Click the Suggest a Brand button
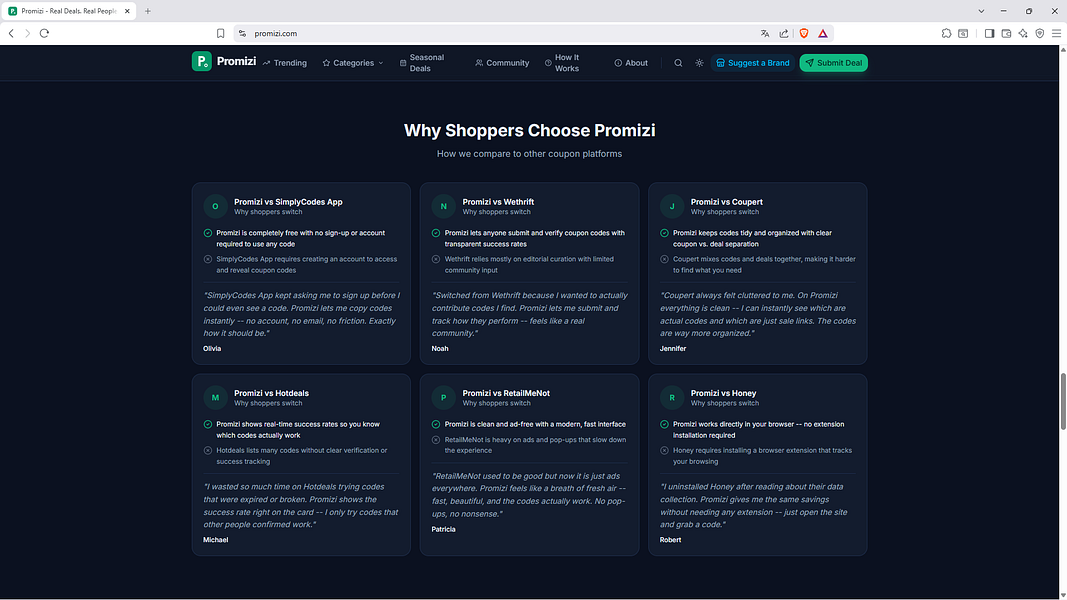The image size is (1067, 600). [x=753, y=63]
